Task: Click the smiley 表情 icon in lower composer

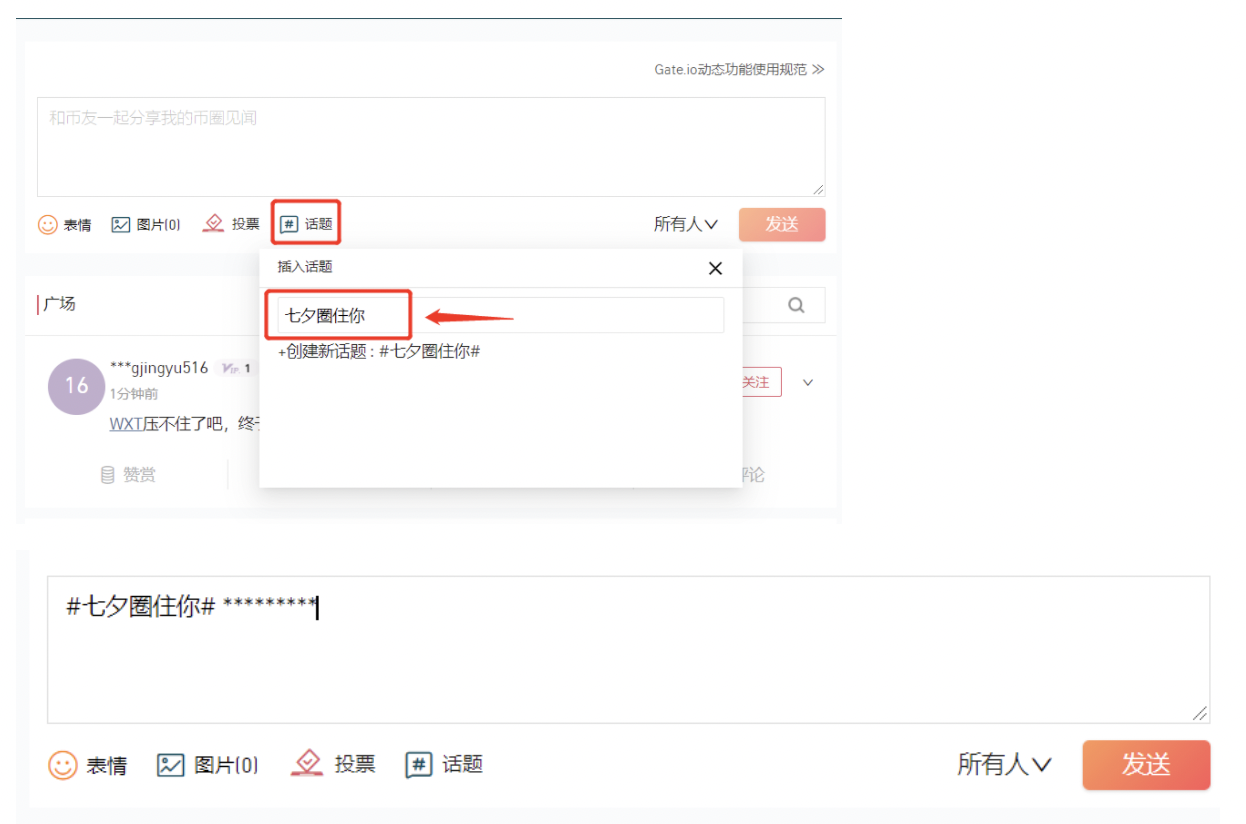Action: click(63, 766)
